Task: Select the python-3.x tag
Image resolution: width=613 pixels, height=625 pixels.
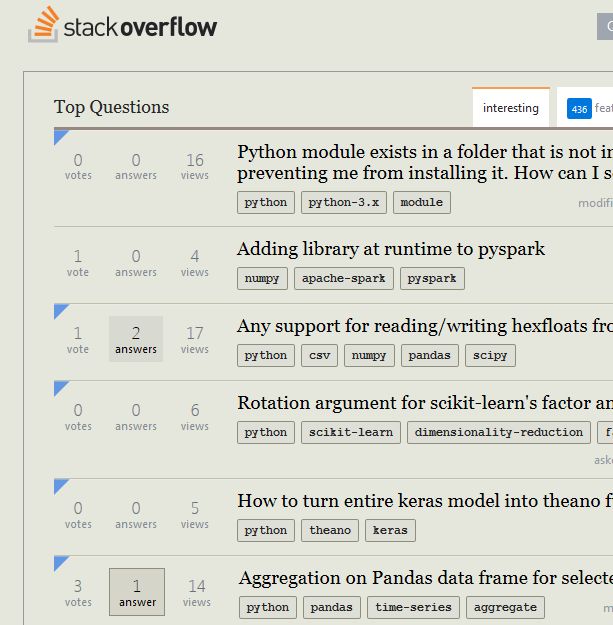Action: [x=344, y=202]
